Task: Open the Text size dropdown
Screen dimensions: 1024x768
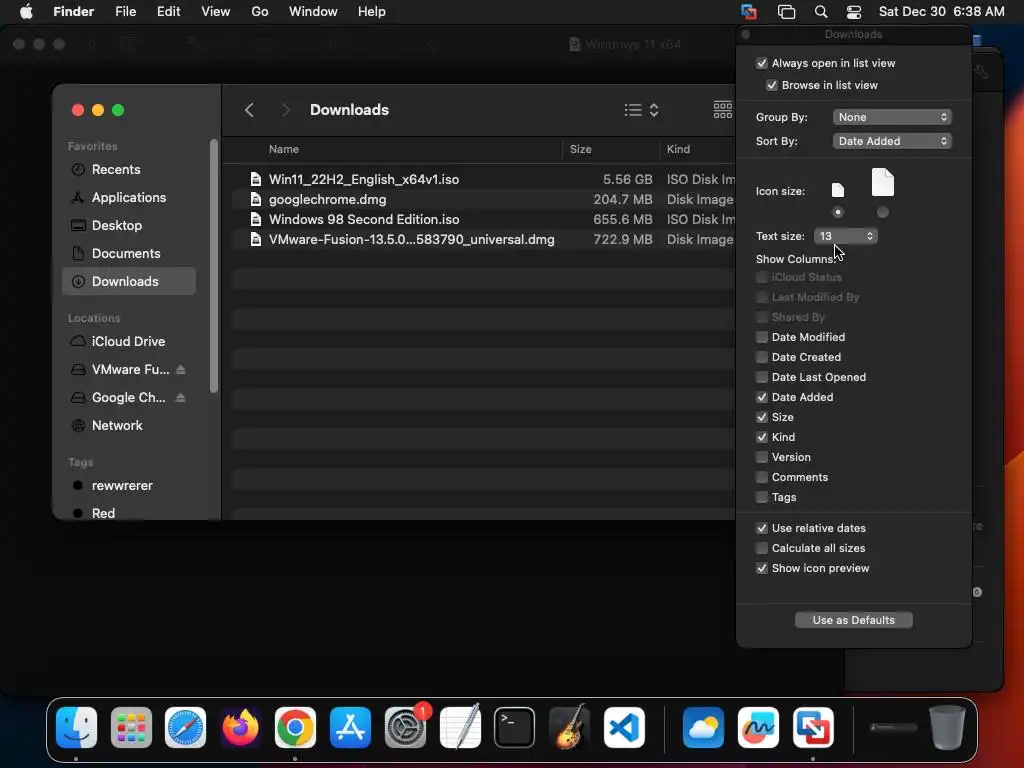Action: (846, 236)
